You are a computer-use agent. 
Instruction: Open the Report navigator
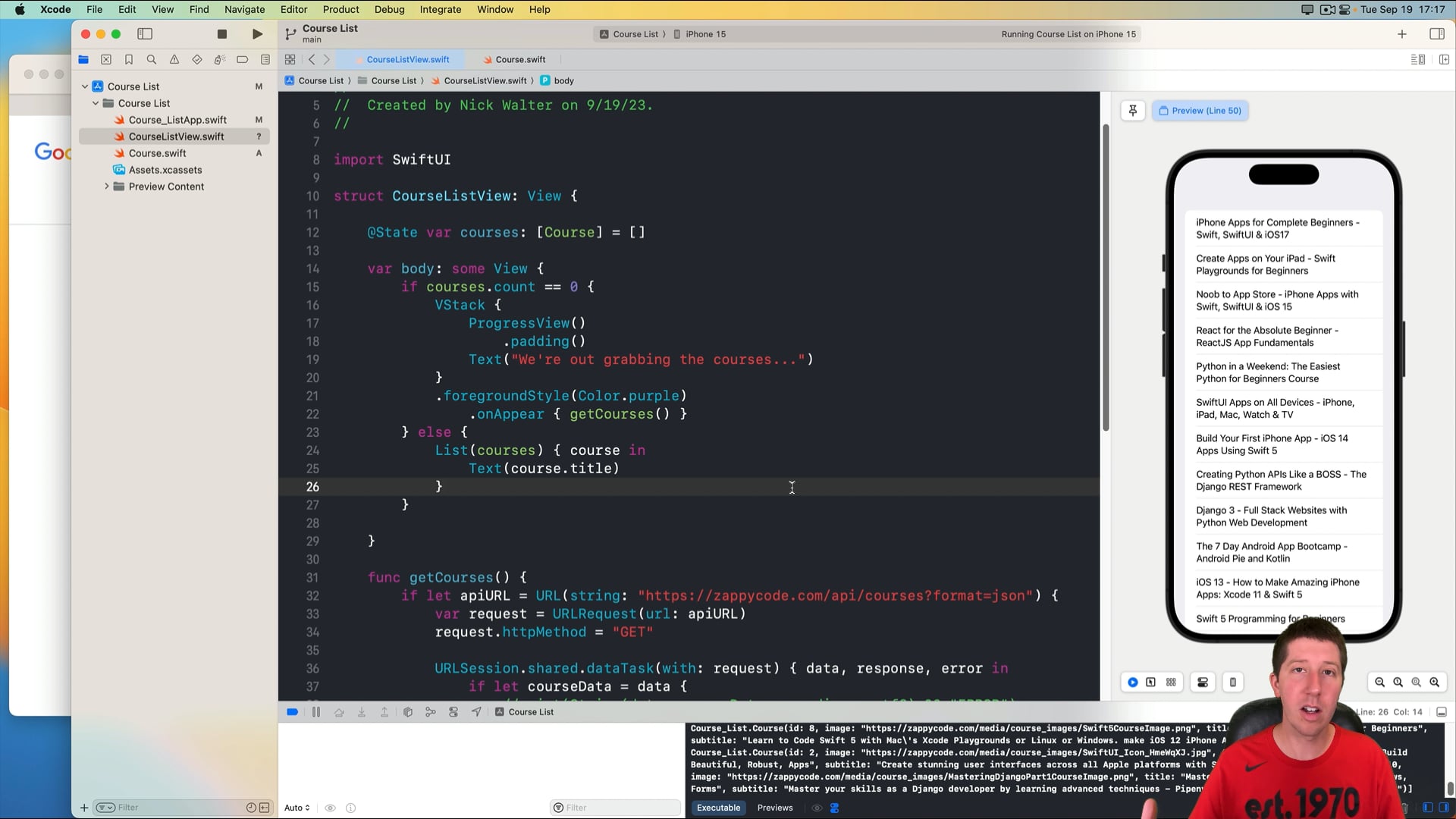point(265,59)
